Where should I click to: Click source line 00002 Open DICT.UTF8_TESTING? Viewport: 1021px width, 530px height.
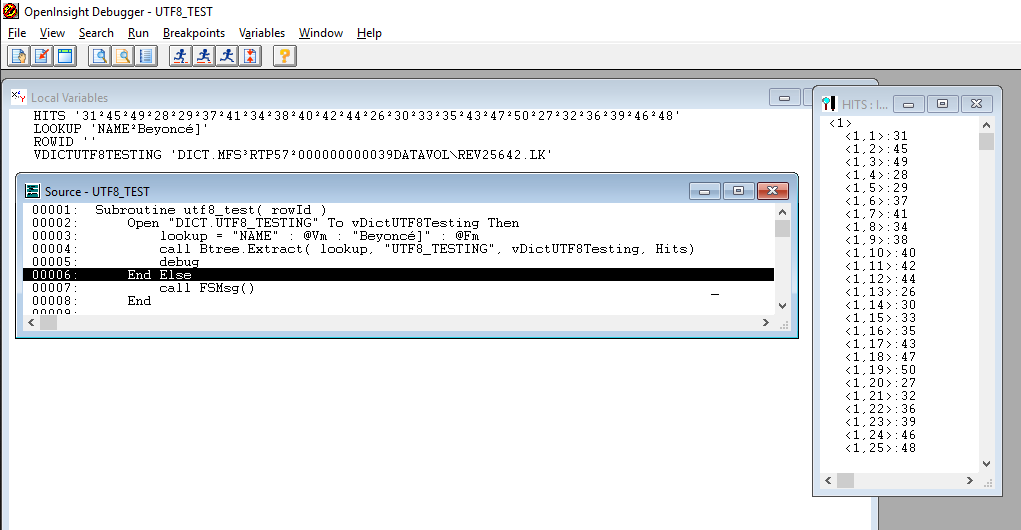point(399,223)
